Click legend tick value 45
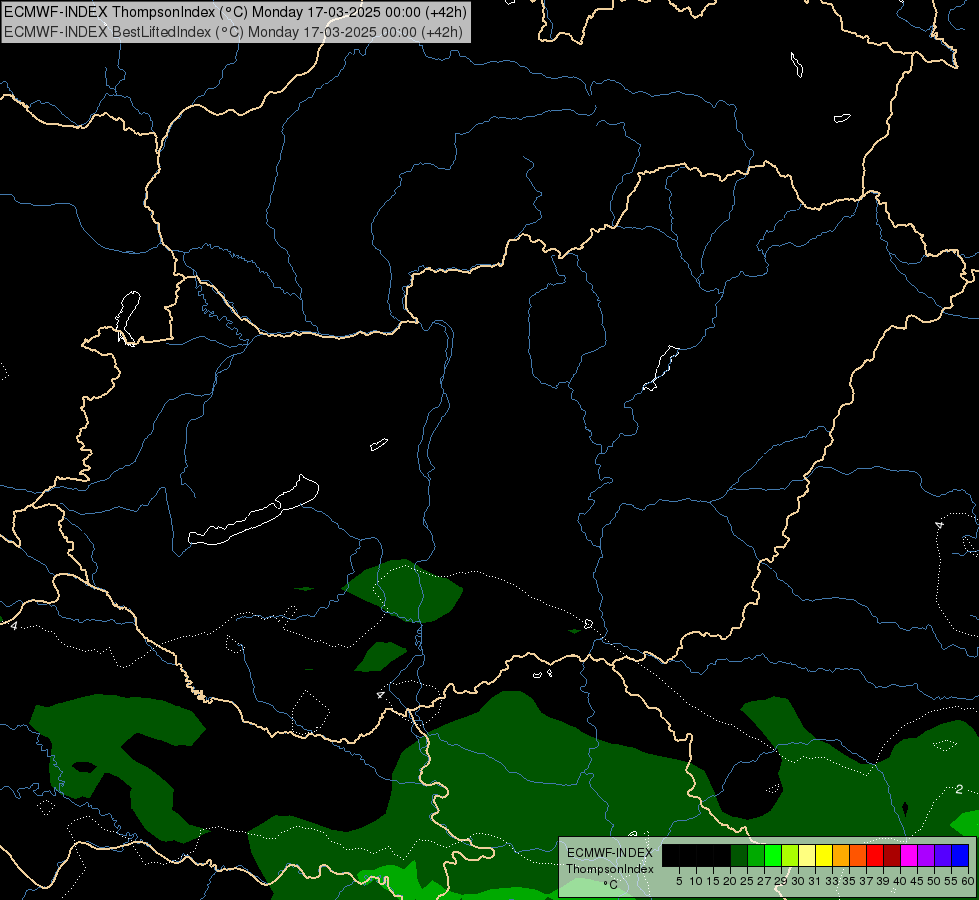Image resolution: width=979 pixels, height=900 pixels. pyautogui.click(x=917, y=881)
